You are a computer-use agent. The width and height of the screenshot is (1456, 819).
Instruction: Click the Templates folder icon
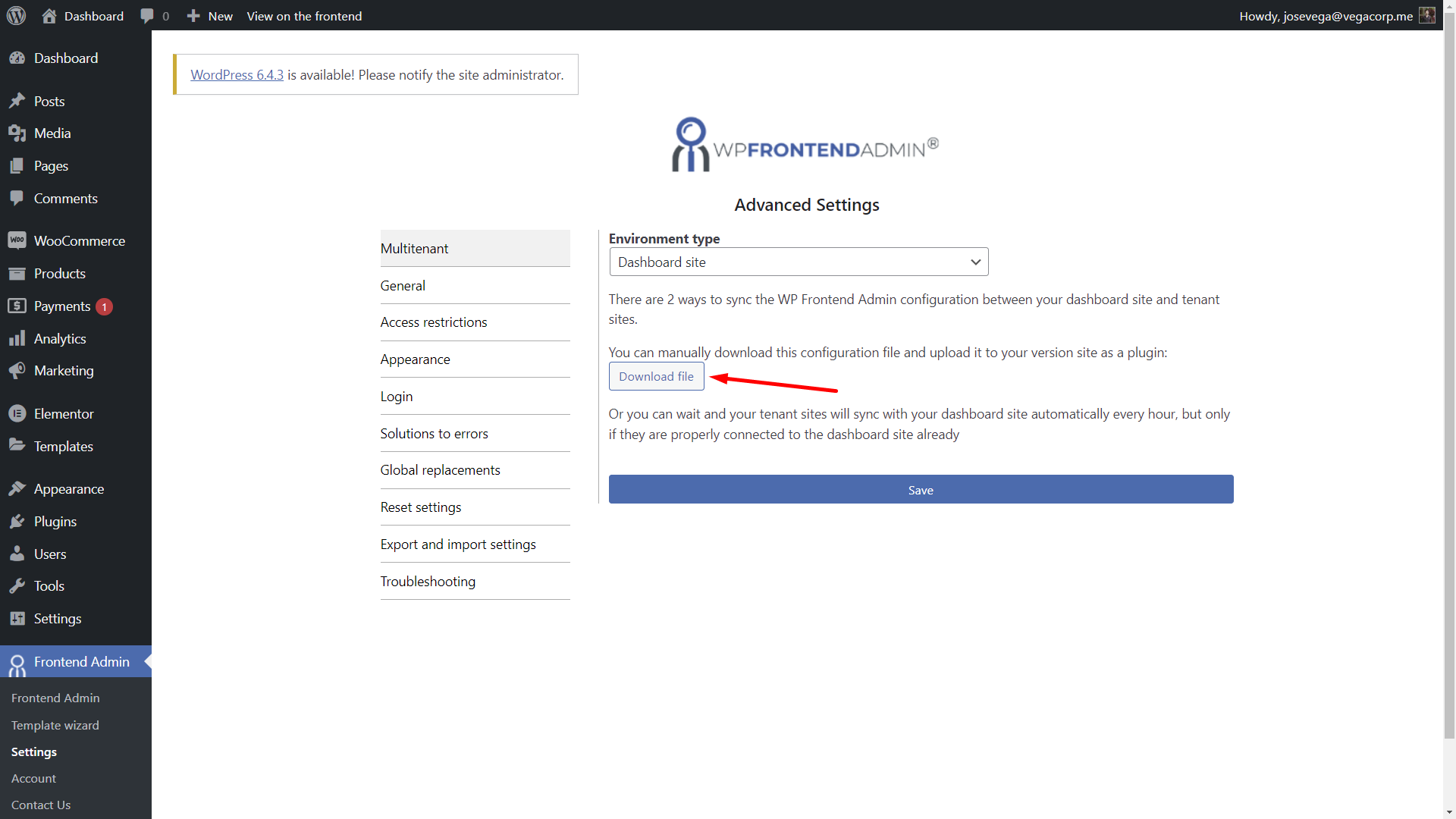click(x=17, y=446)
